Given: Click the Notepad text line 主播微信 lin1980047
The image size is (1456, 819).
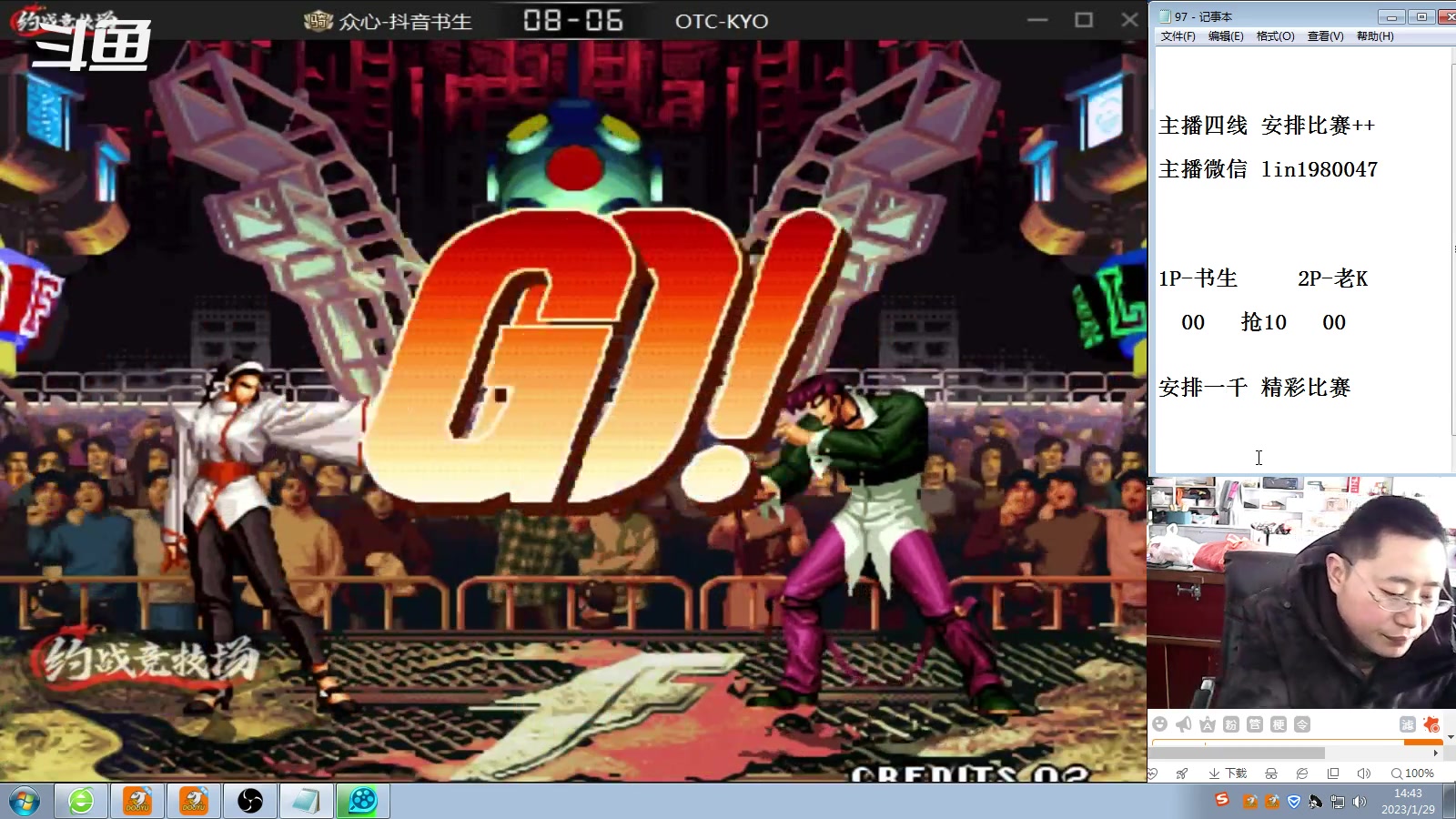Looking at the screenshot, I should 1268,169.
